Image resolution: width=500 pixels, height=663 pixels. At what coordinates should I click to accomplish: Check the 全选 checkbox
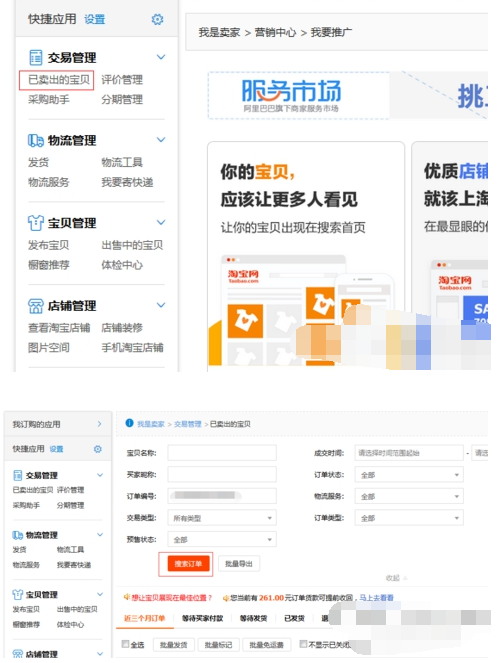pos(126,644)
